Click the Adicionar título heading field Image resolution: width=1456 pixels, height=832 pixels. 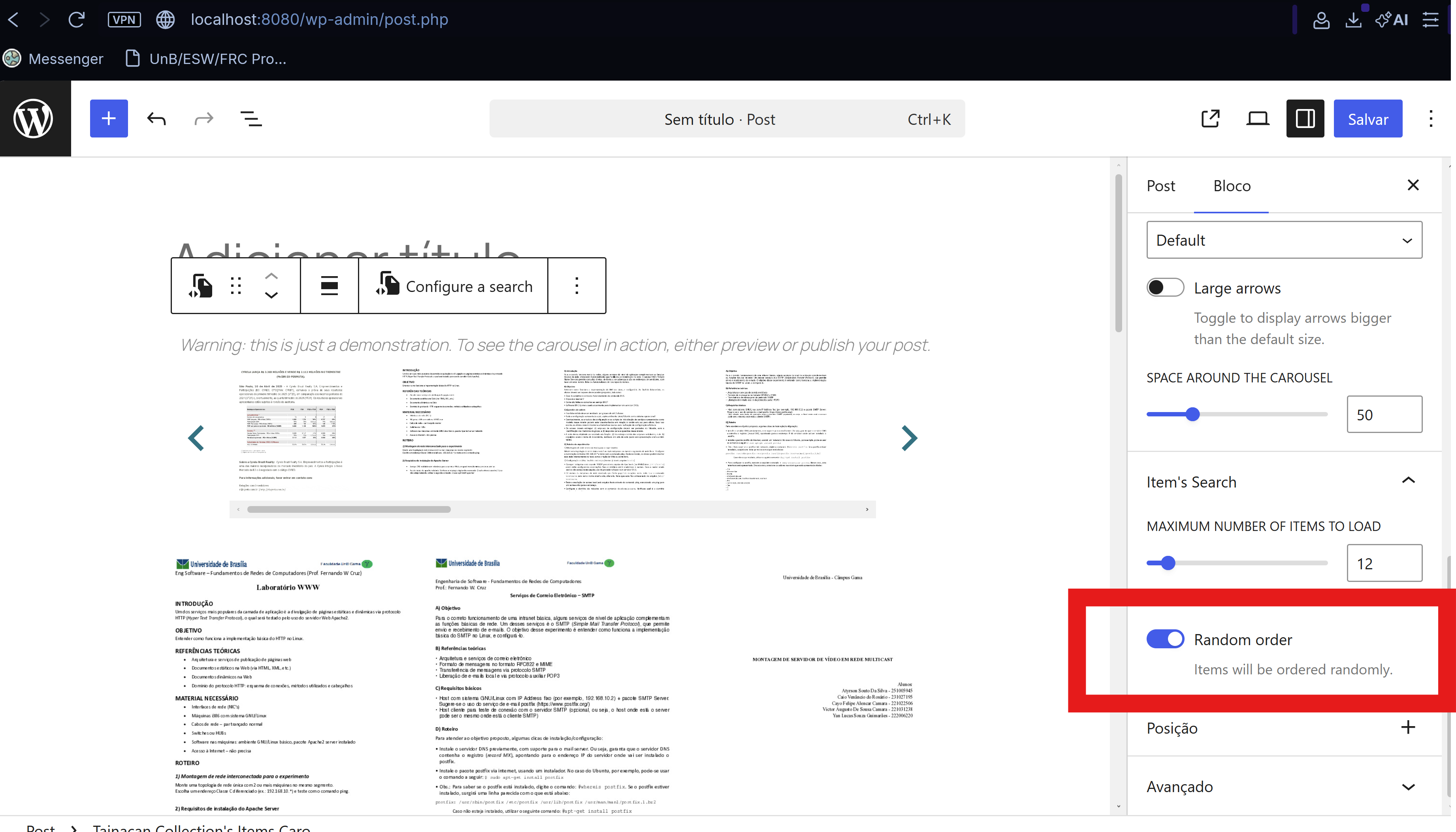(x=347, y=249)
